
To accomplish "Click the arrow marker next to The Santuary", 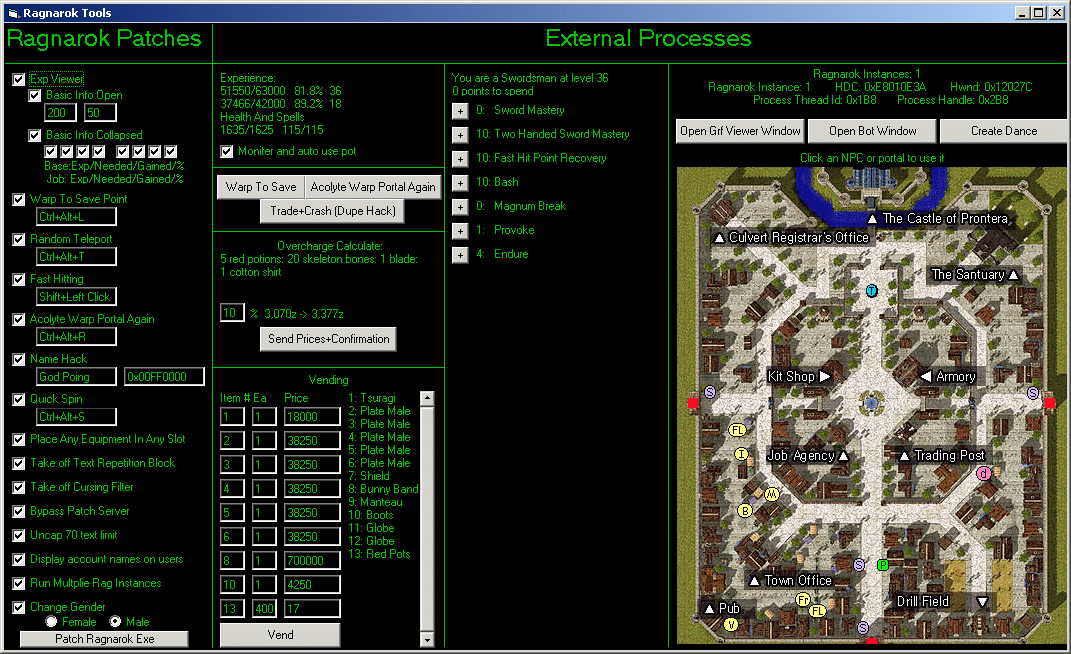I will (1014, 275).
